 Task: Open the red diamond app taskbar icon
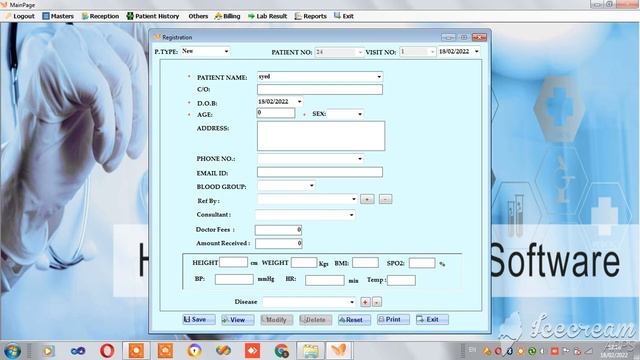point(252,351)
